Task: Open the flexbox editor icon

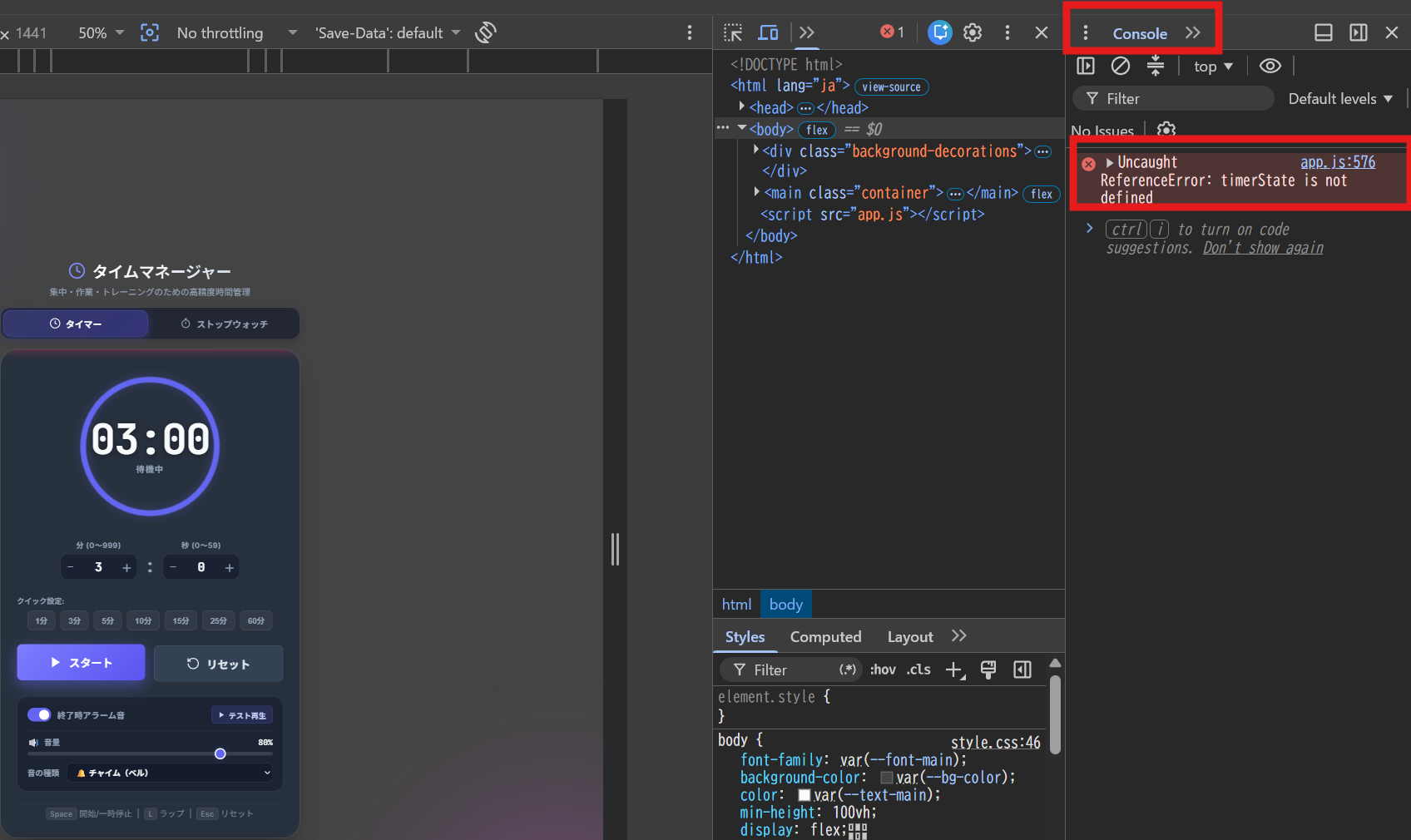Action: coord(858,831)
